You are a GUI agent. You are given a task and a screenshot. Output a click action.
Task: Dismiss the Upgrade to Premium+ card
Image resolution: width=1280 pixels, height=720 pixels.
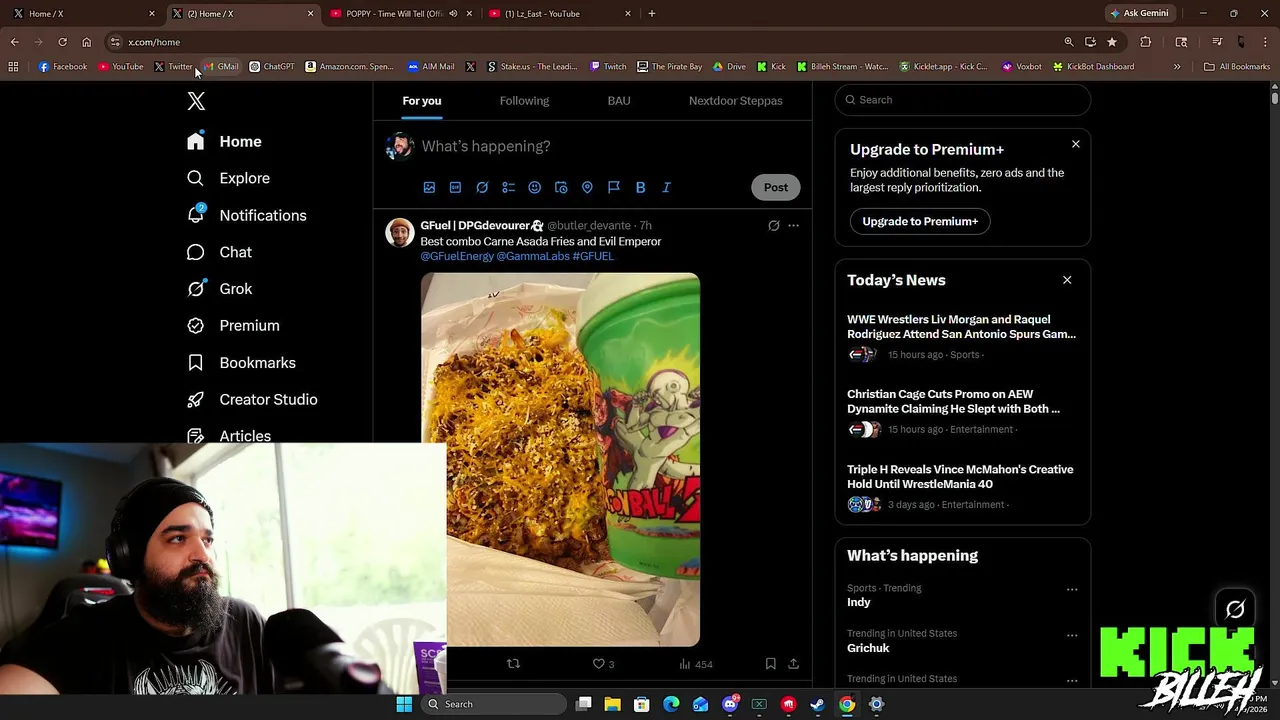click(1076, 144)
